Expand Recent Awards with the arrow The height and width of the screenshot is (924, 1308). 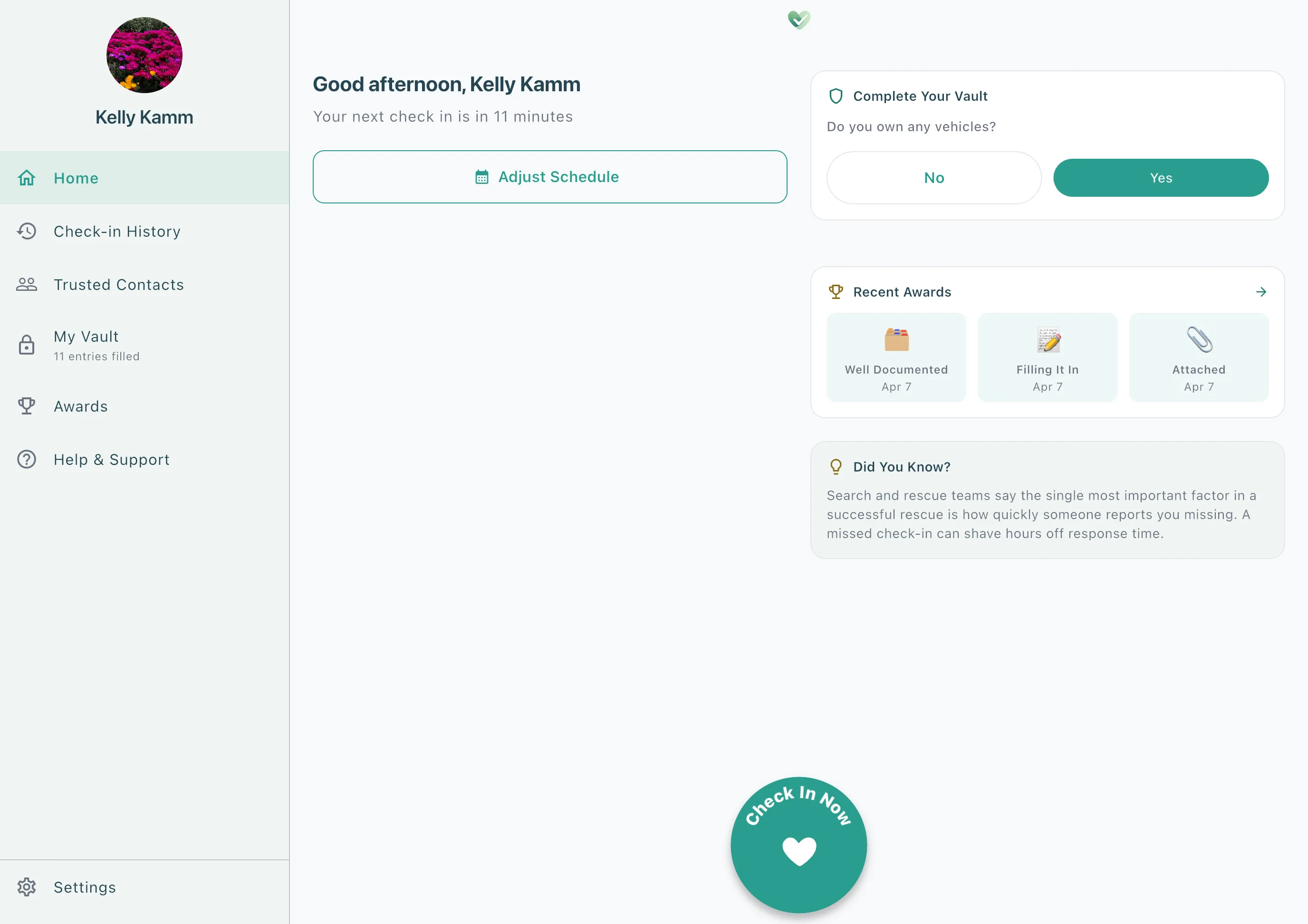pos(1261,292)
